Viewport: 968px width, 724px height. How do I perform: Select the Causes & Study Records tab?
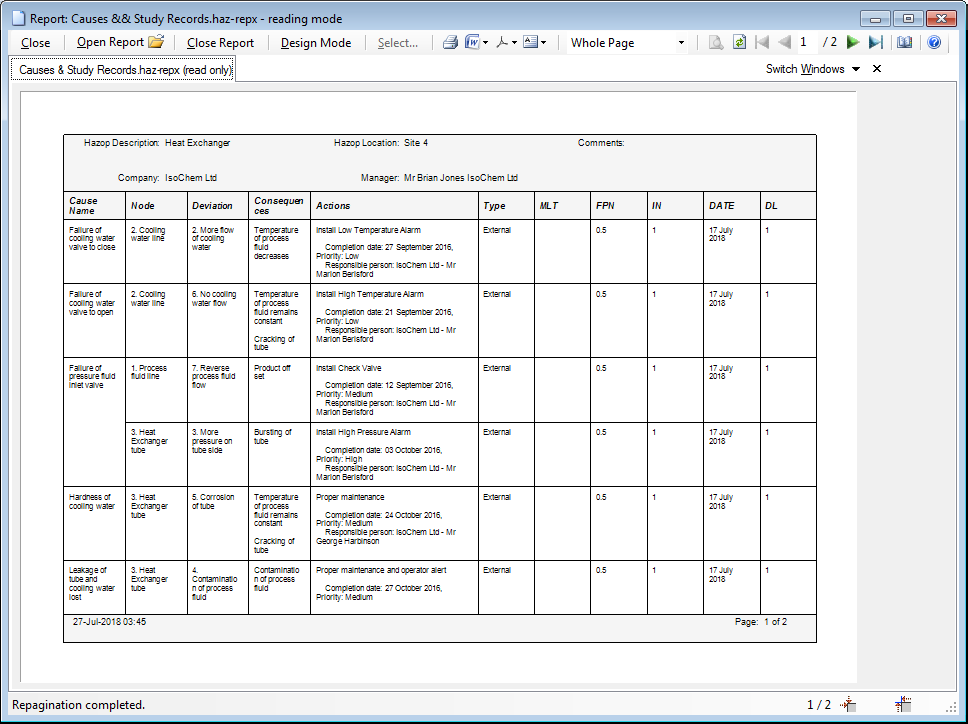[123, 70]
